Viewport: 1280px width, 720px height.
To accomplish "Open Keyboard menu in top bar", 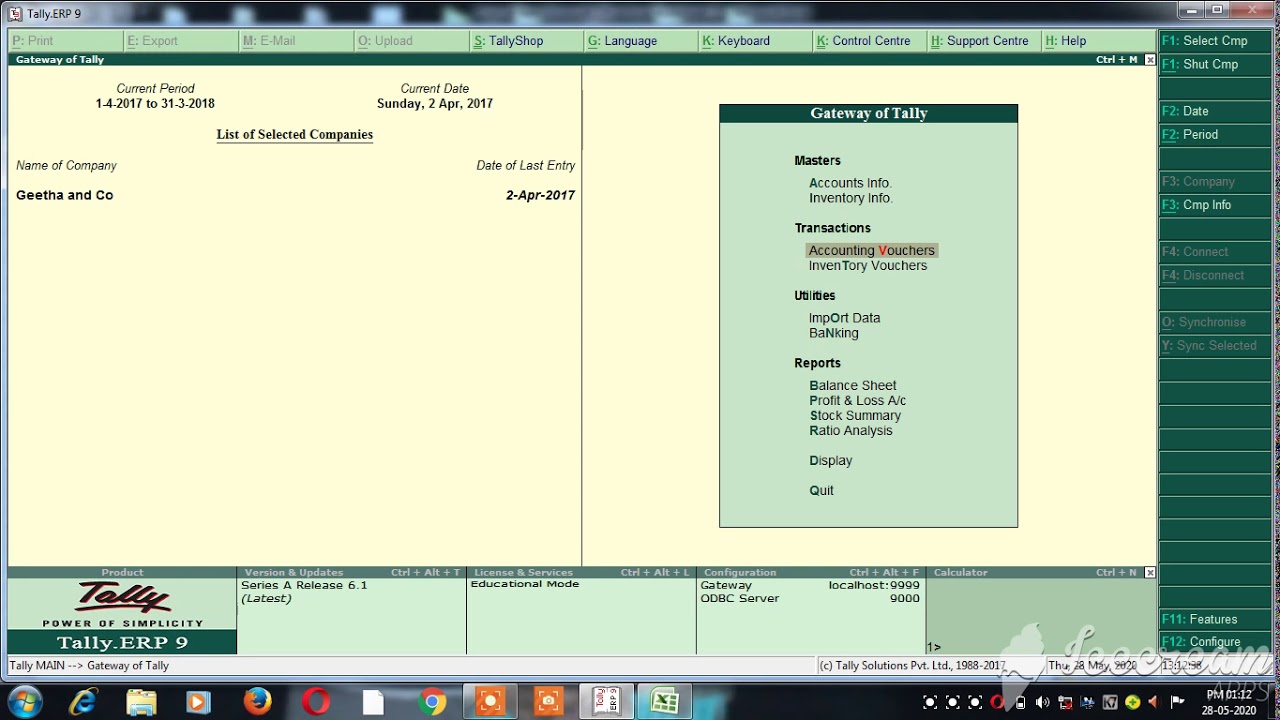I will [x=756, y=41].
